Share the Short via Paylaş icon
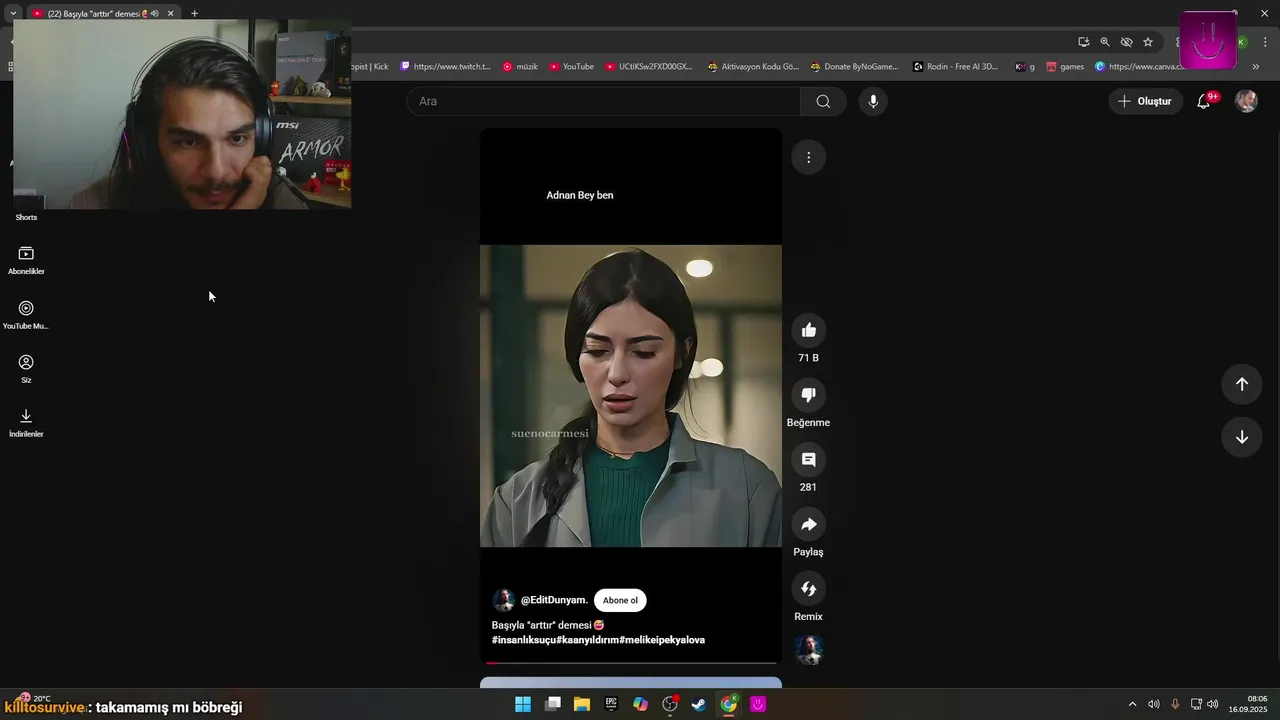The height and width of the screenshot is (720, 1280). click(808, 524)
